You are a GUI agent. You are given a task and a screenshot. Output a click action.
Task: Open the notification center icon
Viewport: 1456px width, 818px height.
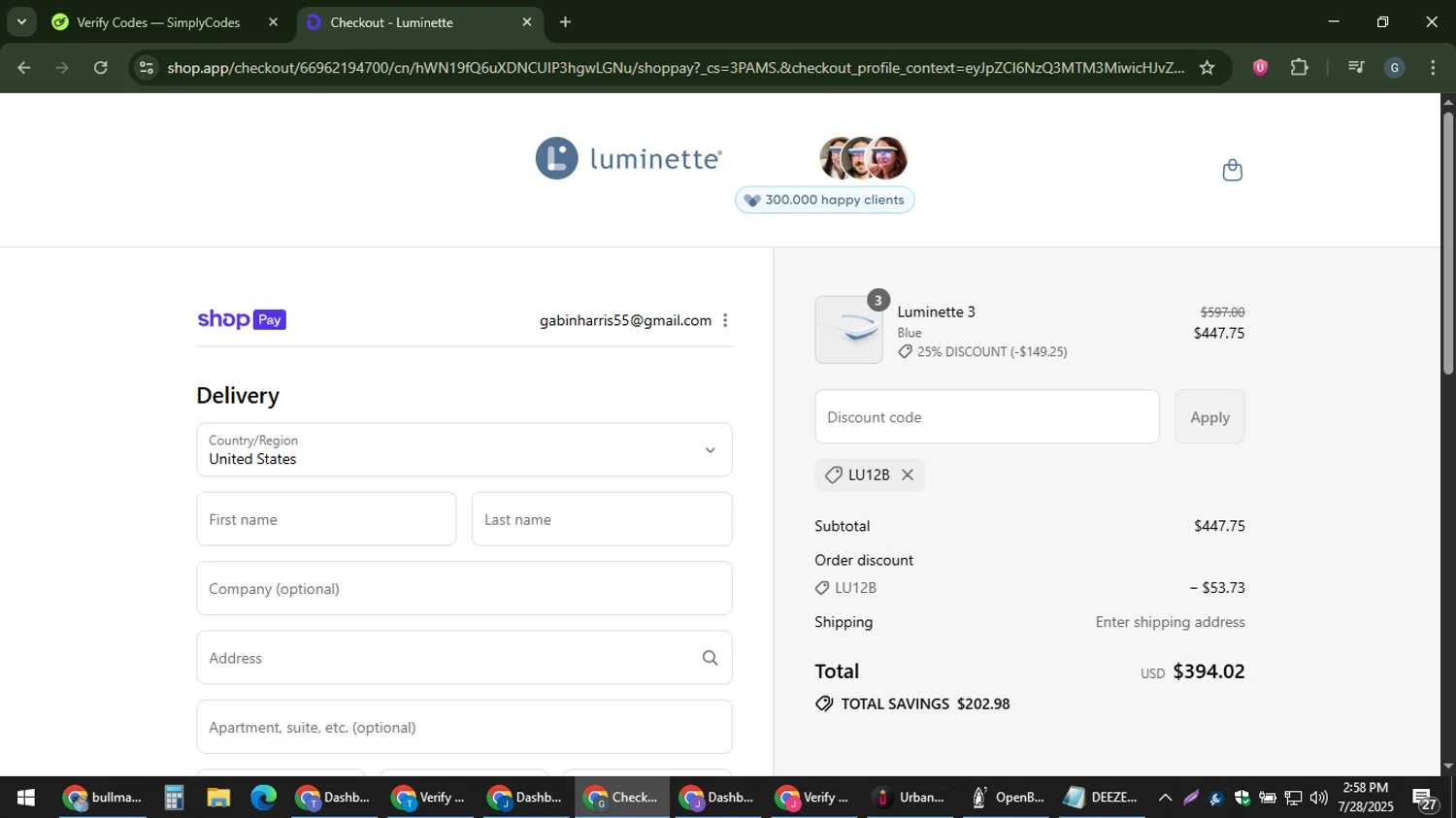(1425, 799)
